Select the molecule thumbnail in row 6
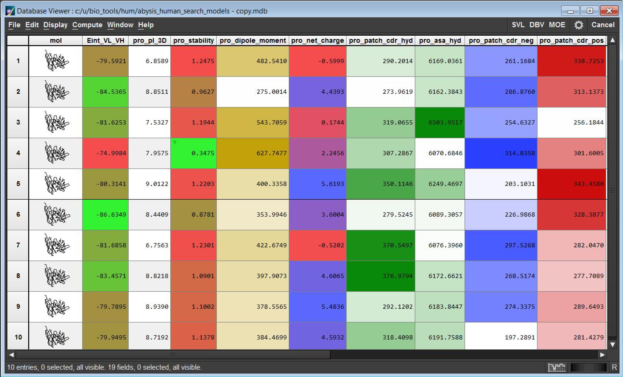Image resolution: width=624 pixels, height=378 pixels. (x=56, y=214)
